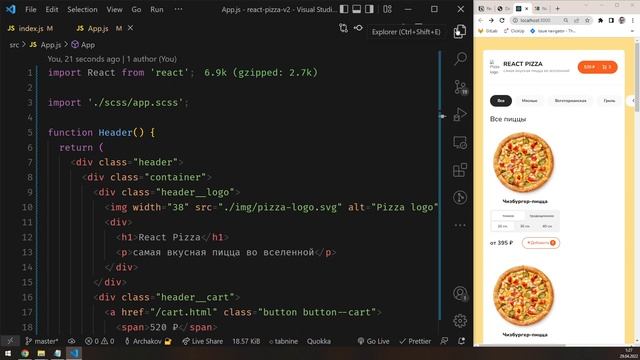Open the Search view in the activity bar
640x360 pixels.
pyautogui.click(x=460, y=59)
